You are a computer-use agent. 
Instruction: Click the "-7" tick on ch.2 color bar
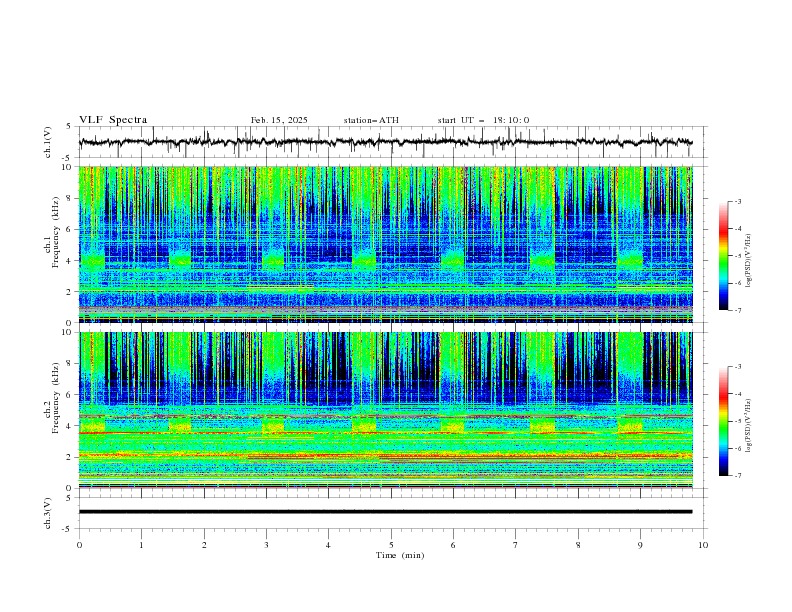click(x=738, y=475)
